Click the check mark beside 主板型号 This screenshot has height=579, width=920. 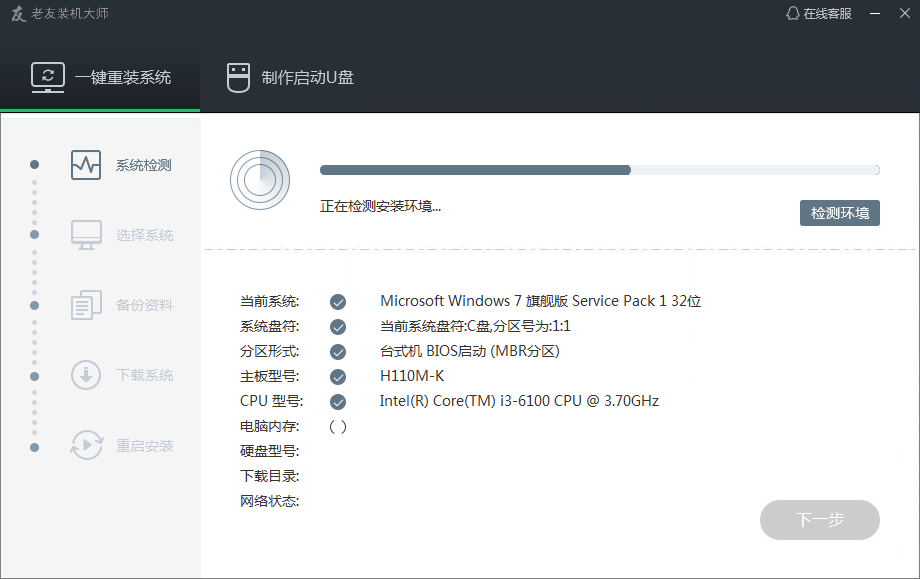pos(338,377)
